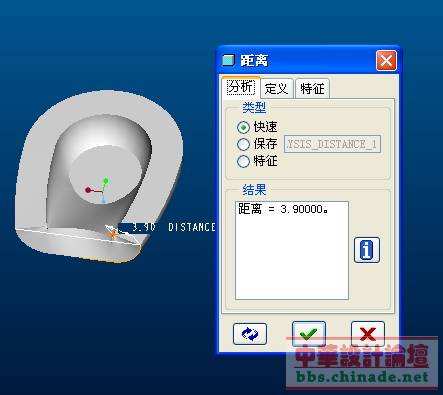Click the analysis name field YSIS_DISTANCE_1
Screen dimensions: 443x395
[x=332, y=144]
